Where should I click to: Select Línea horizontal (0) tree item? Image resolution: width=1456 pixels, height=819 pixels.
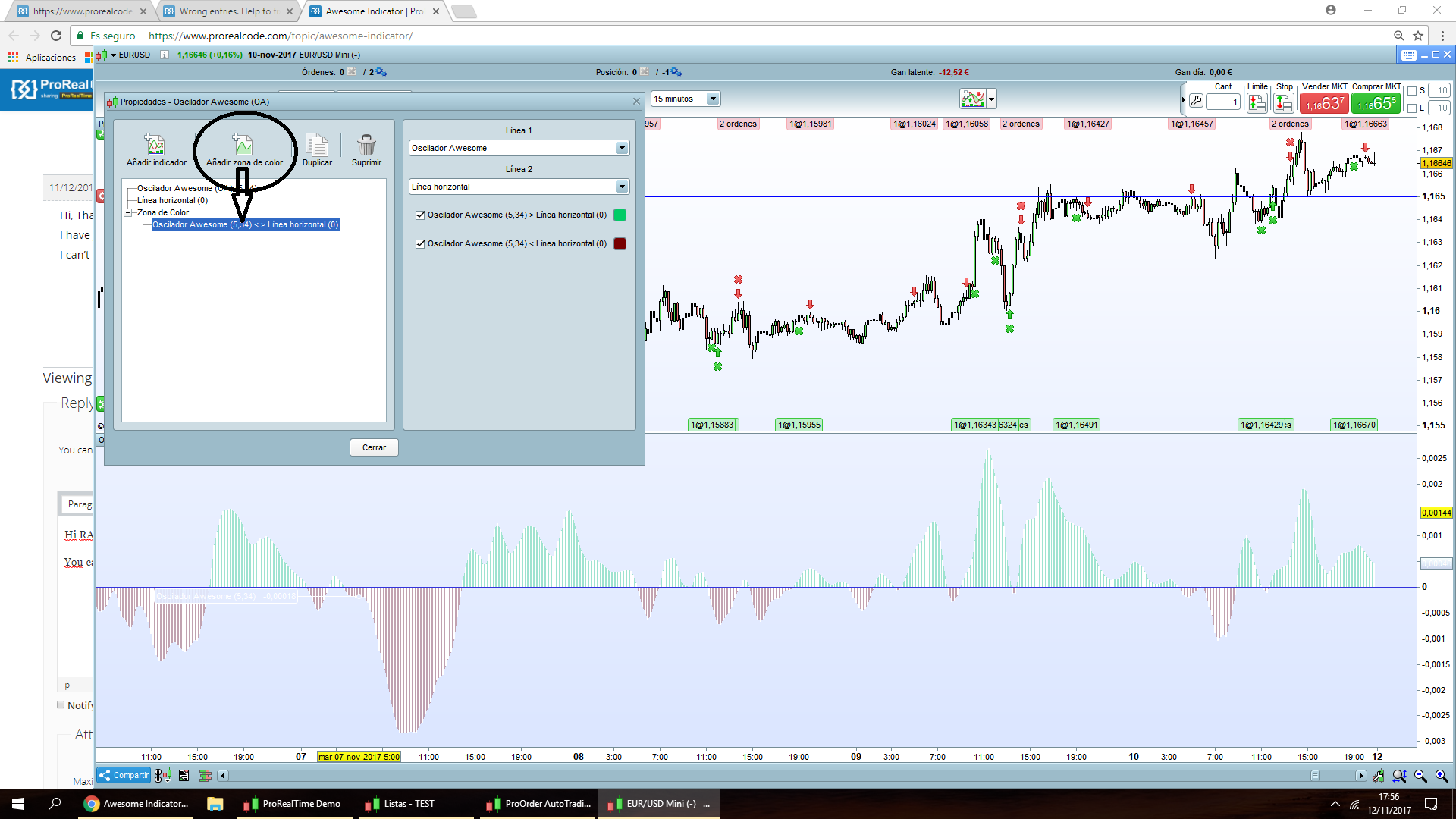[x=172, y=200]
